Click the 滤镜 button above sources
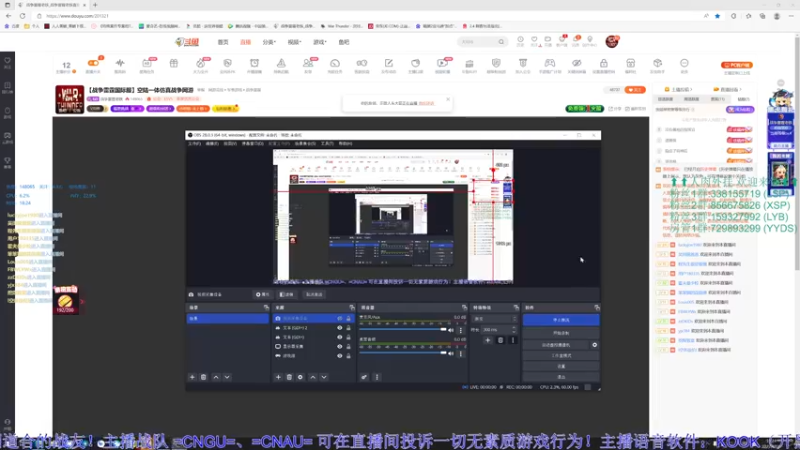 click(x=287, y=294)
